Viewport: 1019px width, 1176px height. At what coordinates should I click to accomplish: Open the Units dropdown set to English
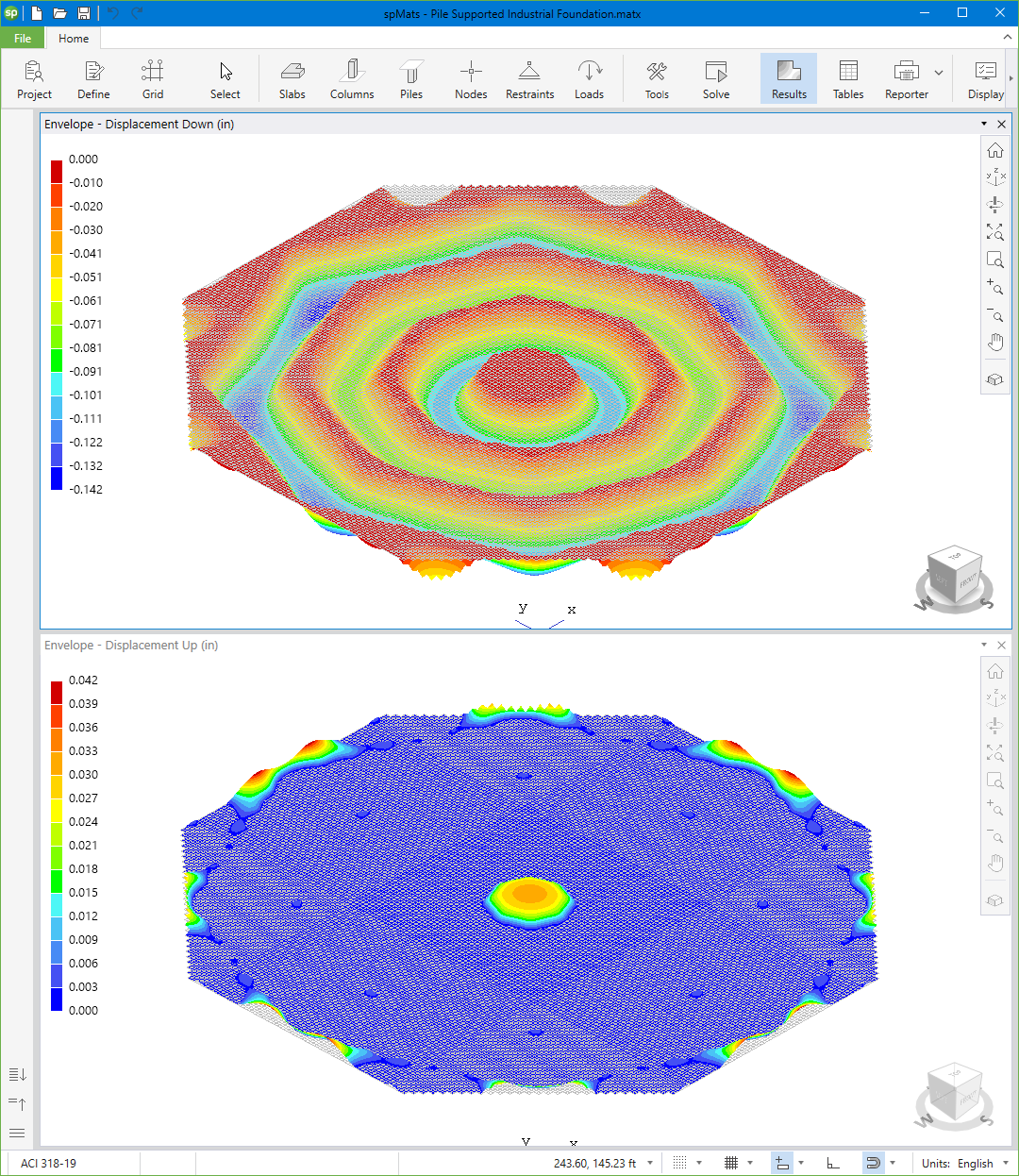point(981,1163)
